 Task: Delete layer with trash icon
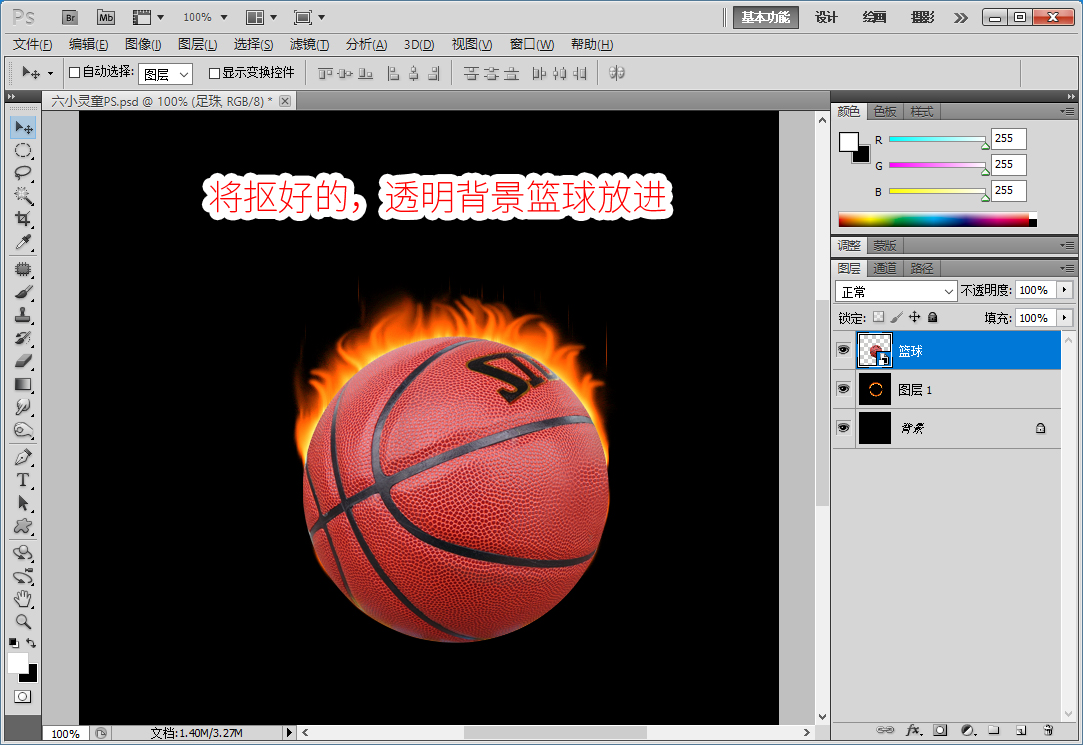1048,730
